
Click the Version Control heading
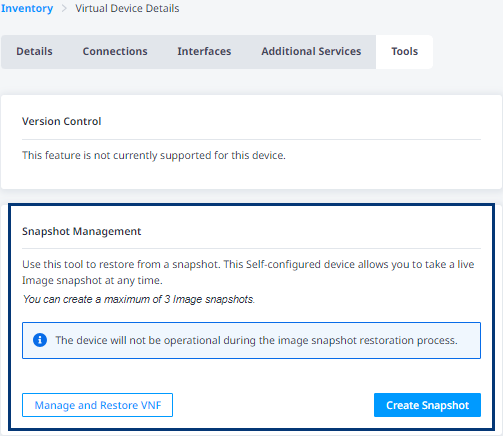62,121
